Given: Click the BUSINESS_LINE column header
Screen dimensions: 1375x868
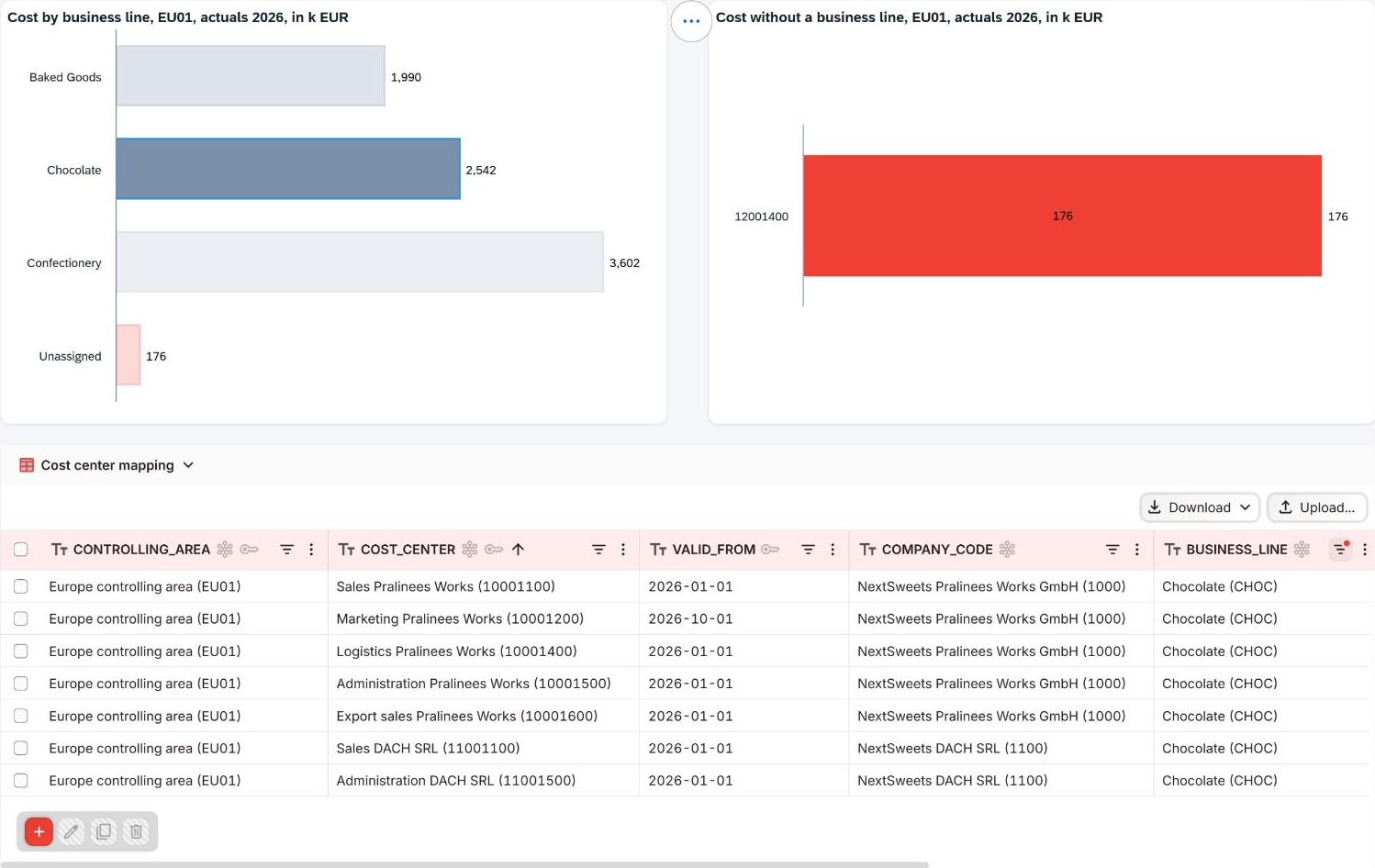Looking at the screenshot, I should (1236, 550).
